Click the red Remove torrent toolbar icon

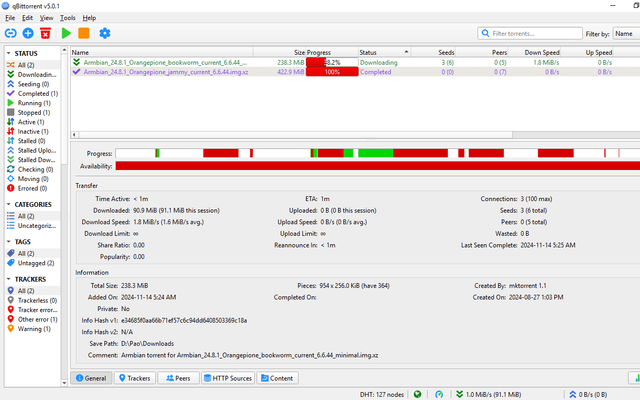pyautogui.click(x=45, y=33)
